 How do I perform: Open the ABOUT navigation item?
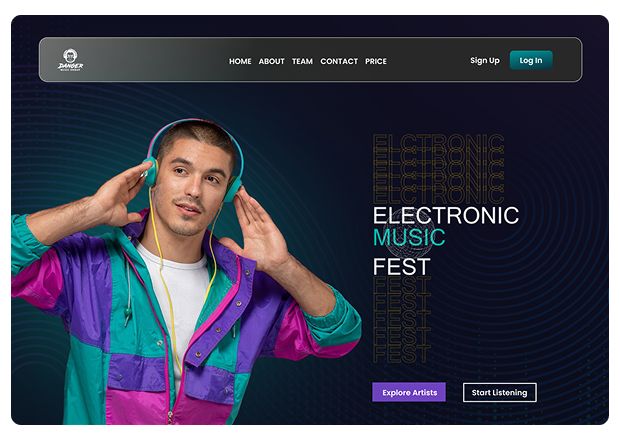pos(271,61)
